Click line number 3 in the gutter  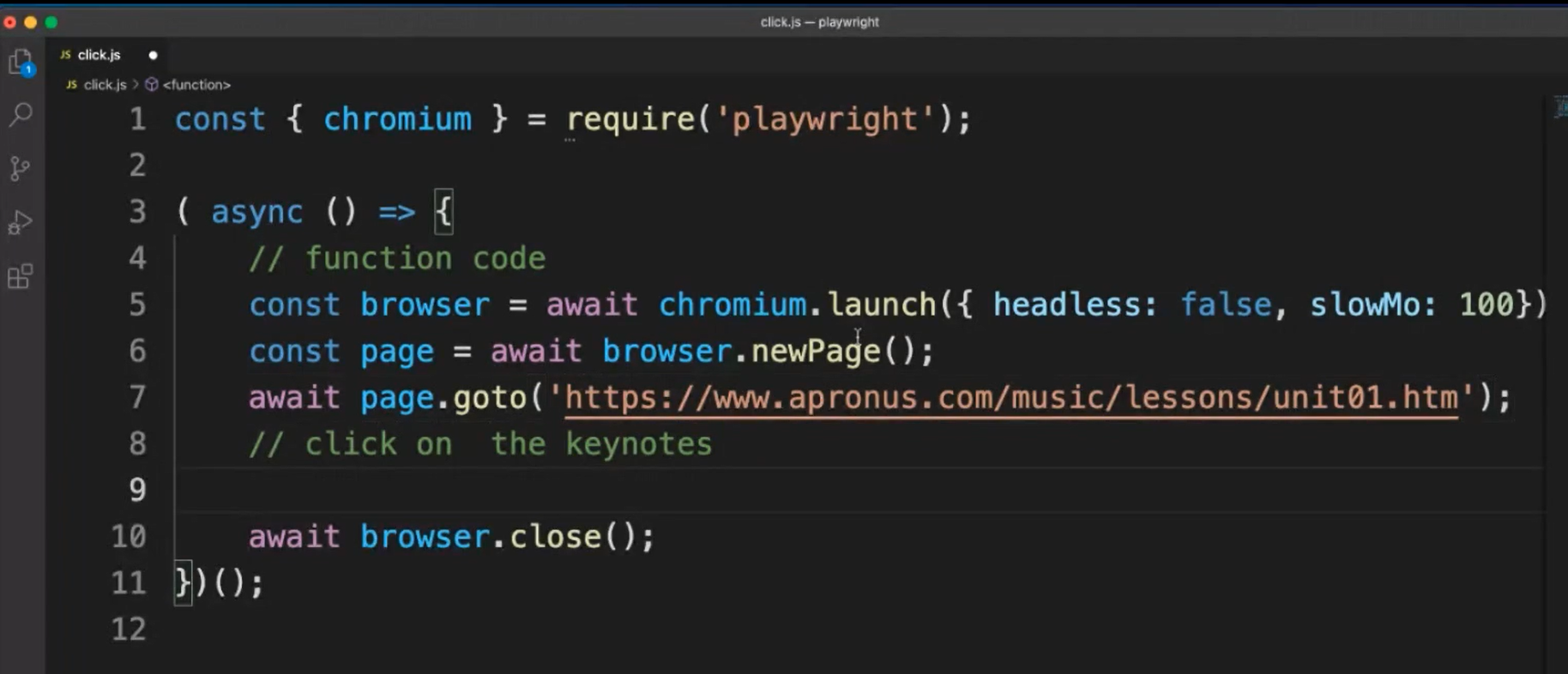[137, 212]
